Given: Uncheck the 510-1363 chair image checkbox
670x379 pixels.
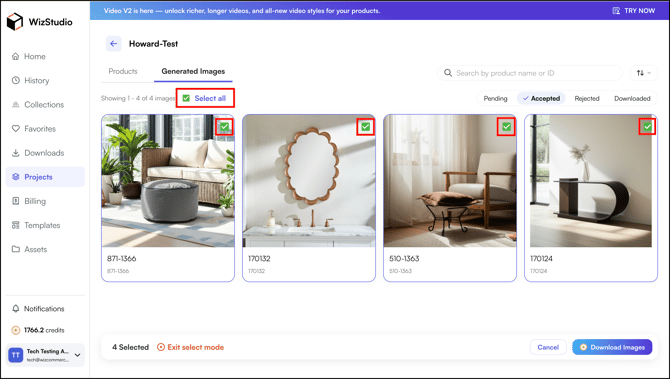Looking at the screenshot, I should pyautogui.click(x=506, y=126).
